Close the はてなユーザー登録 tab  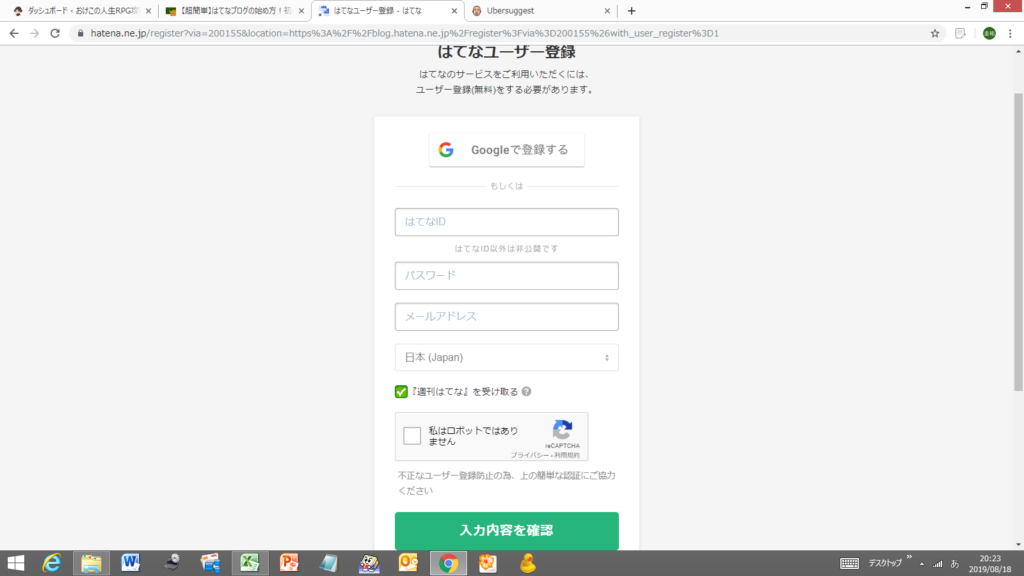[454, 11]
